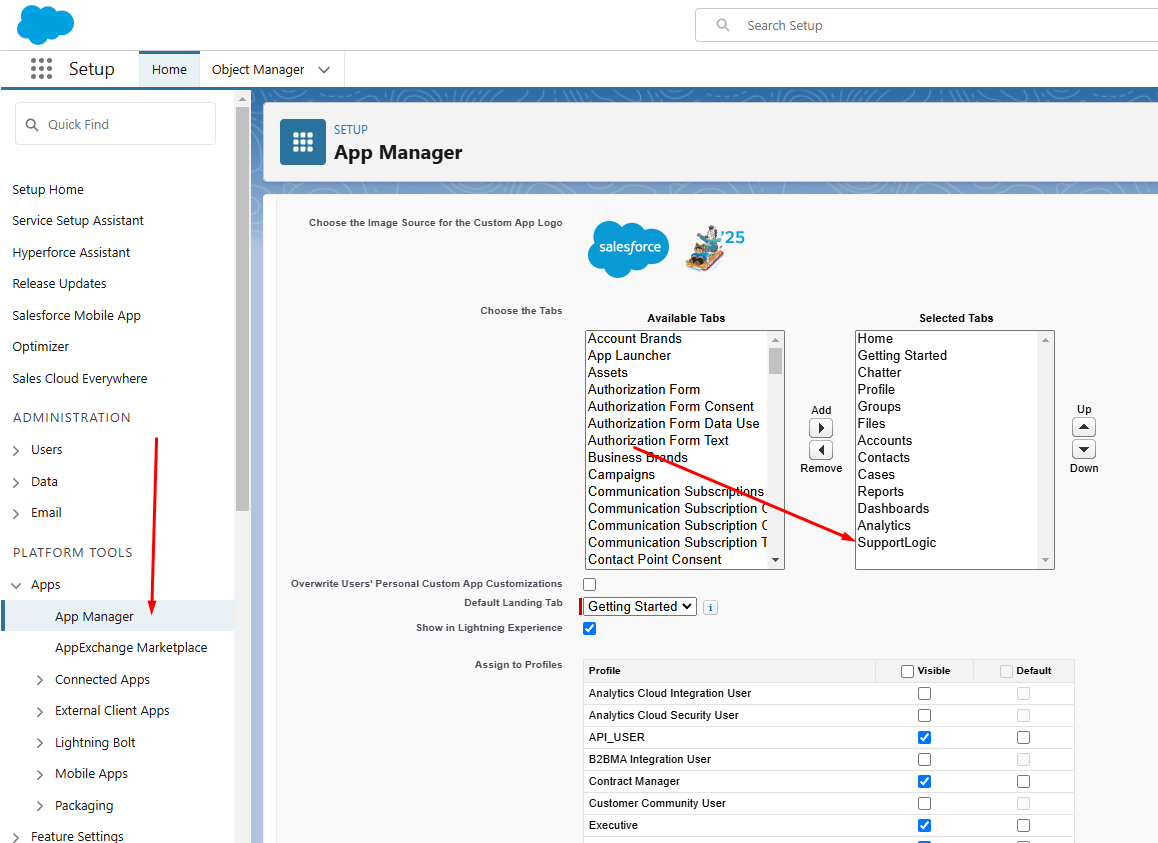1158x843 pixels.
Task: Click the Remove arrow button
Action: 820,450
